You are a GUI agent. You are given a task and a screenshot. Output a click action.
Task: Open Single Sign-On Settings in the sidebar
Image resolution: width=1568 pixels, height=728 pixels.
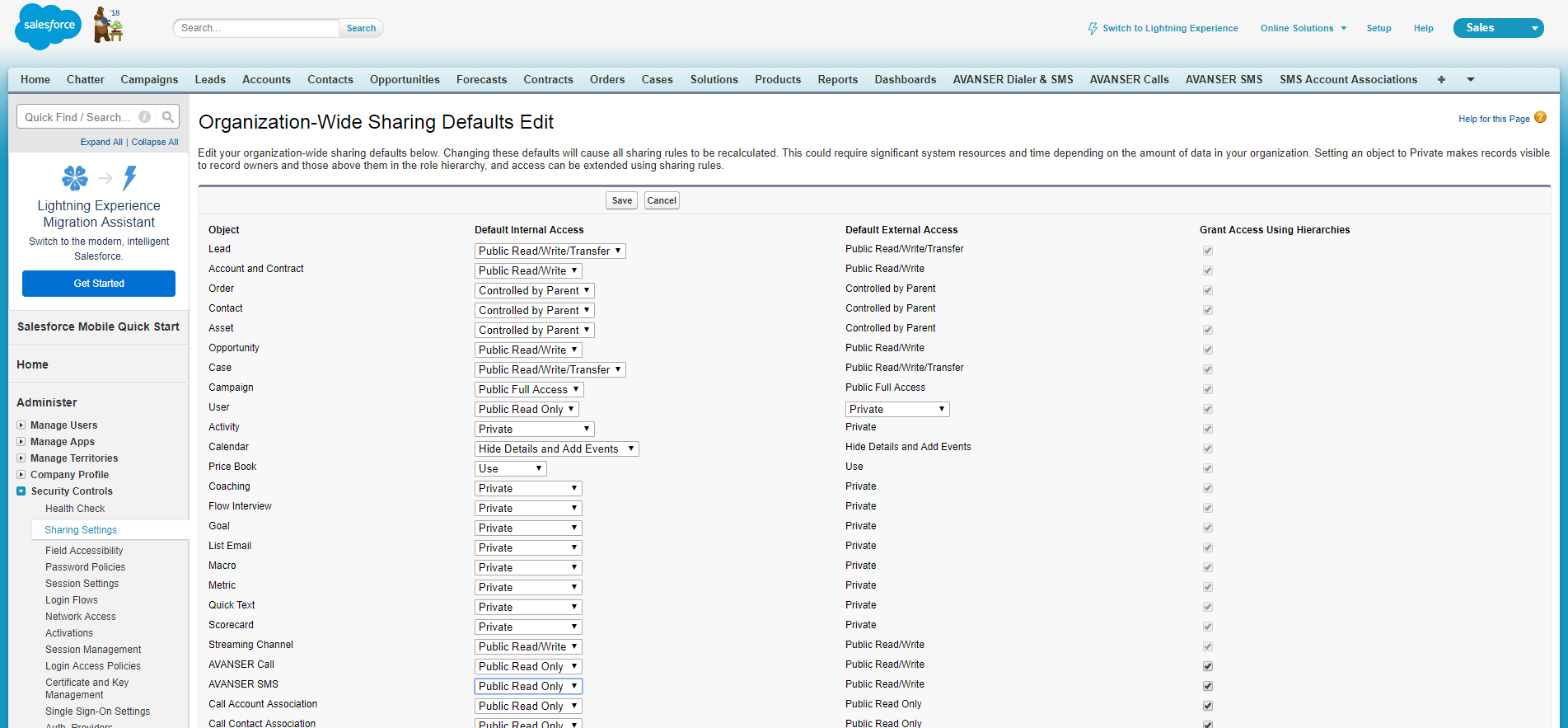[98, 712]
